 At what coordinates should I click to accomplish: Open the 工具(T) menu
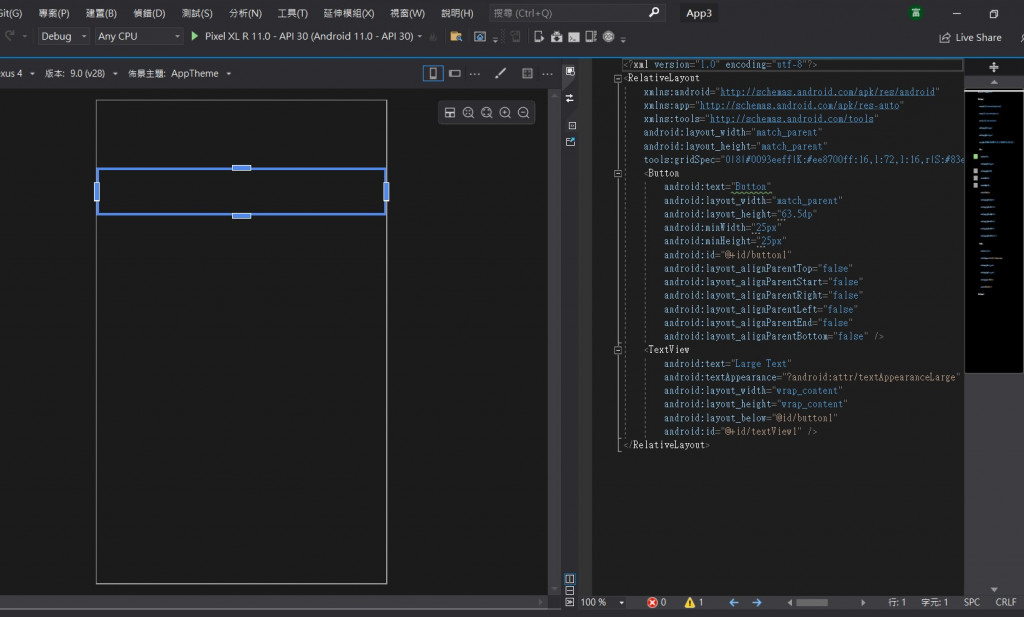click(x=292, y=13)
